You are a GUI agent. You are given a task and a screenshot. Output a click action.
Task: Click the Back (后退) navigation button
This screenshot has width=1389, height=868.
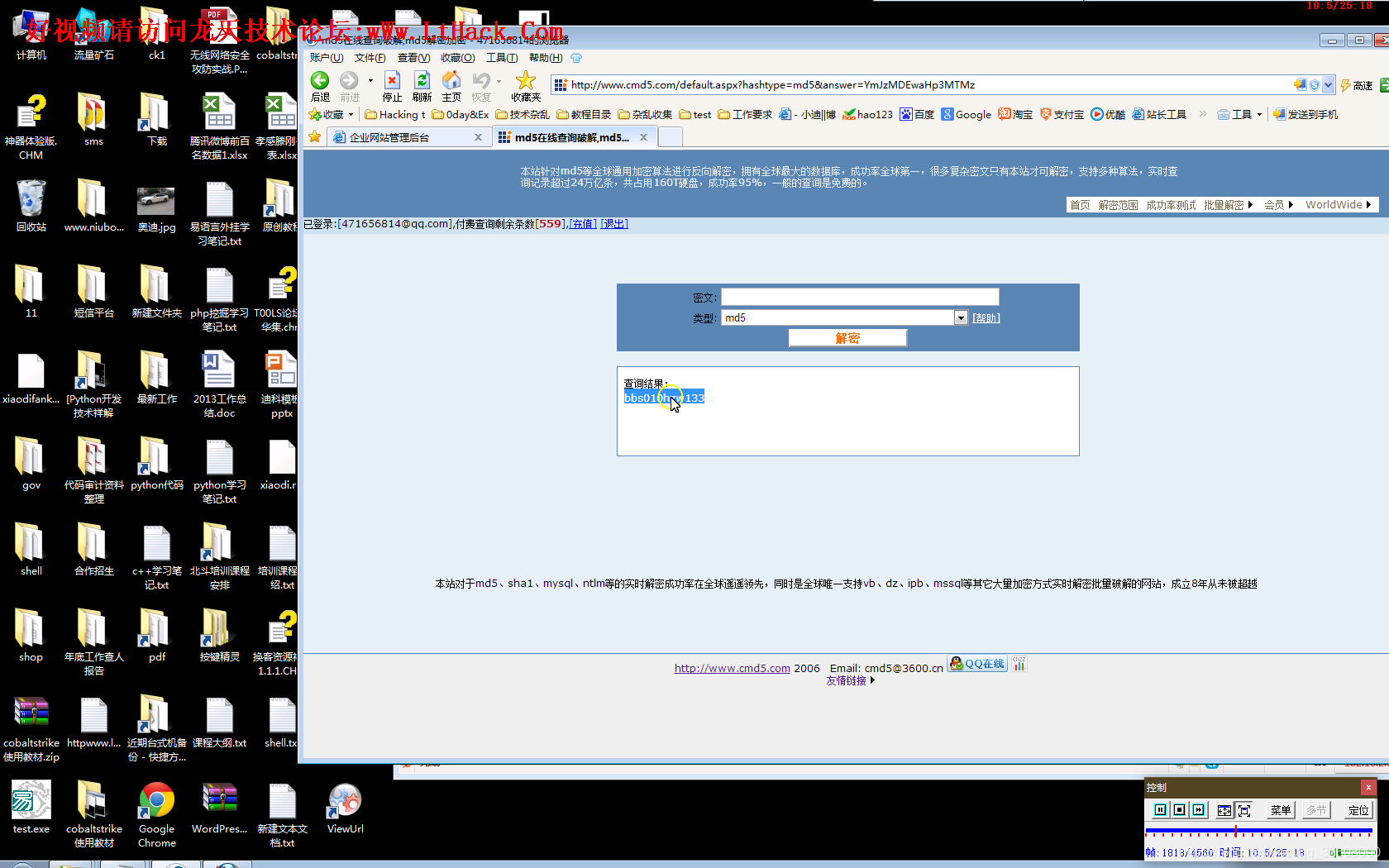tap(320, 86)
